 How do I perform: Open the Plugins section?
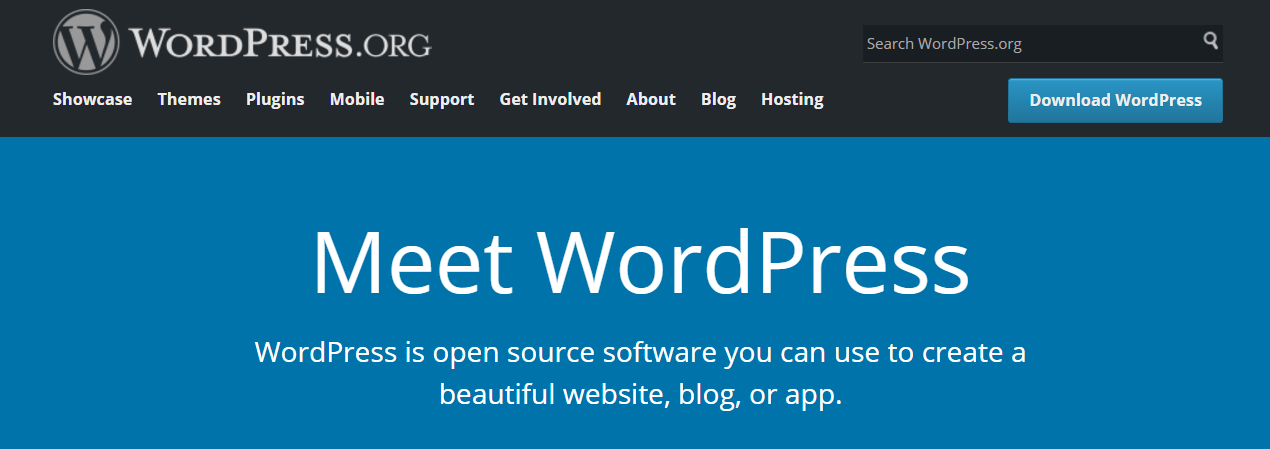275,99
